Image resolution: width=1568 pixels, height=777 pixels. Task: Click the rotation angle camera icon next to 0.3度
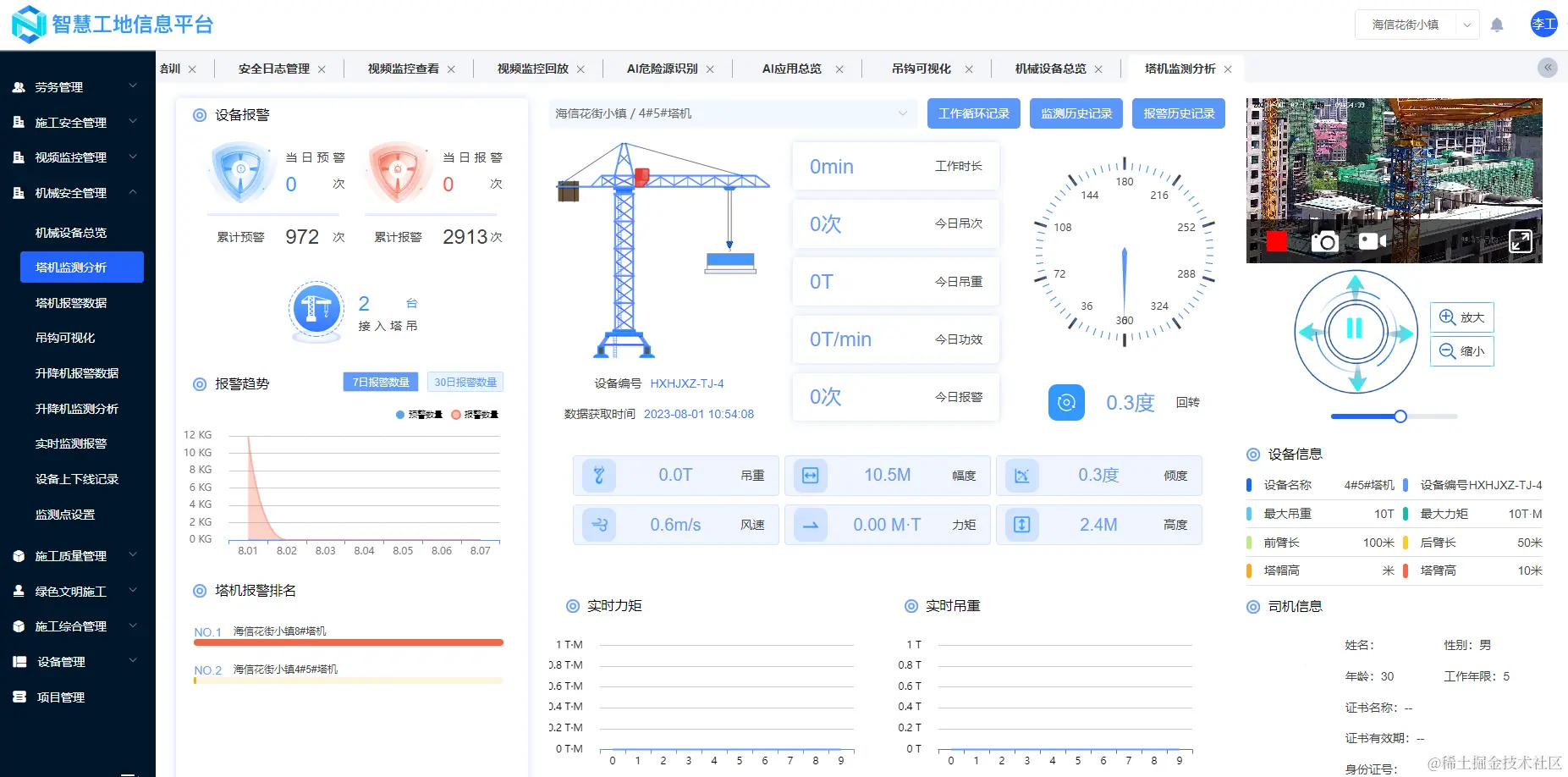pos(1066,402)
